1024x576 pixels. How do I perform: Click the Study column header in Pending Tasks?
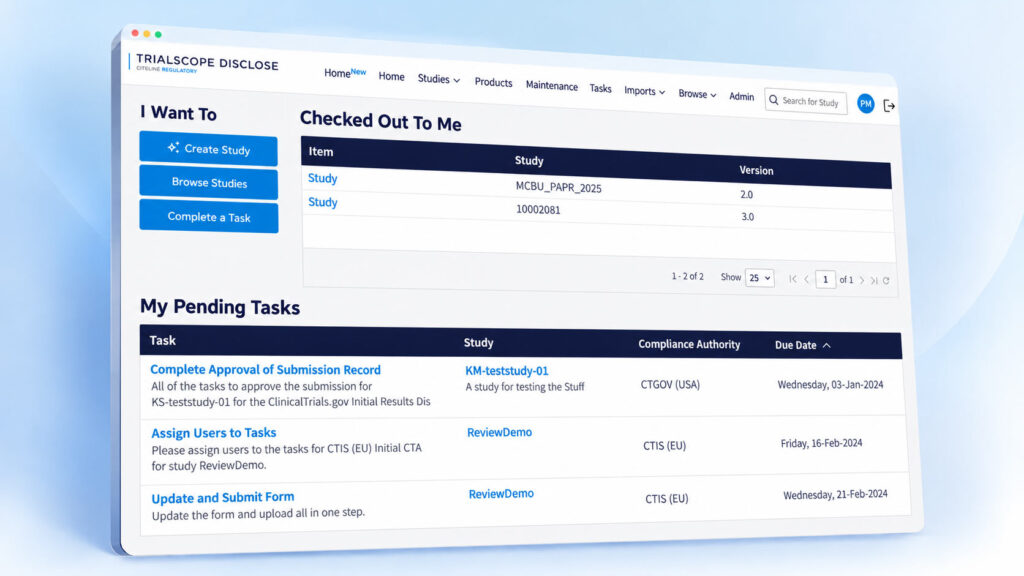[x=479, y=342]
